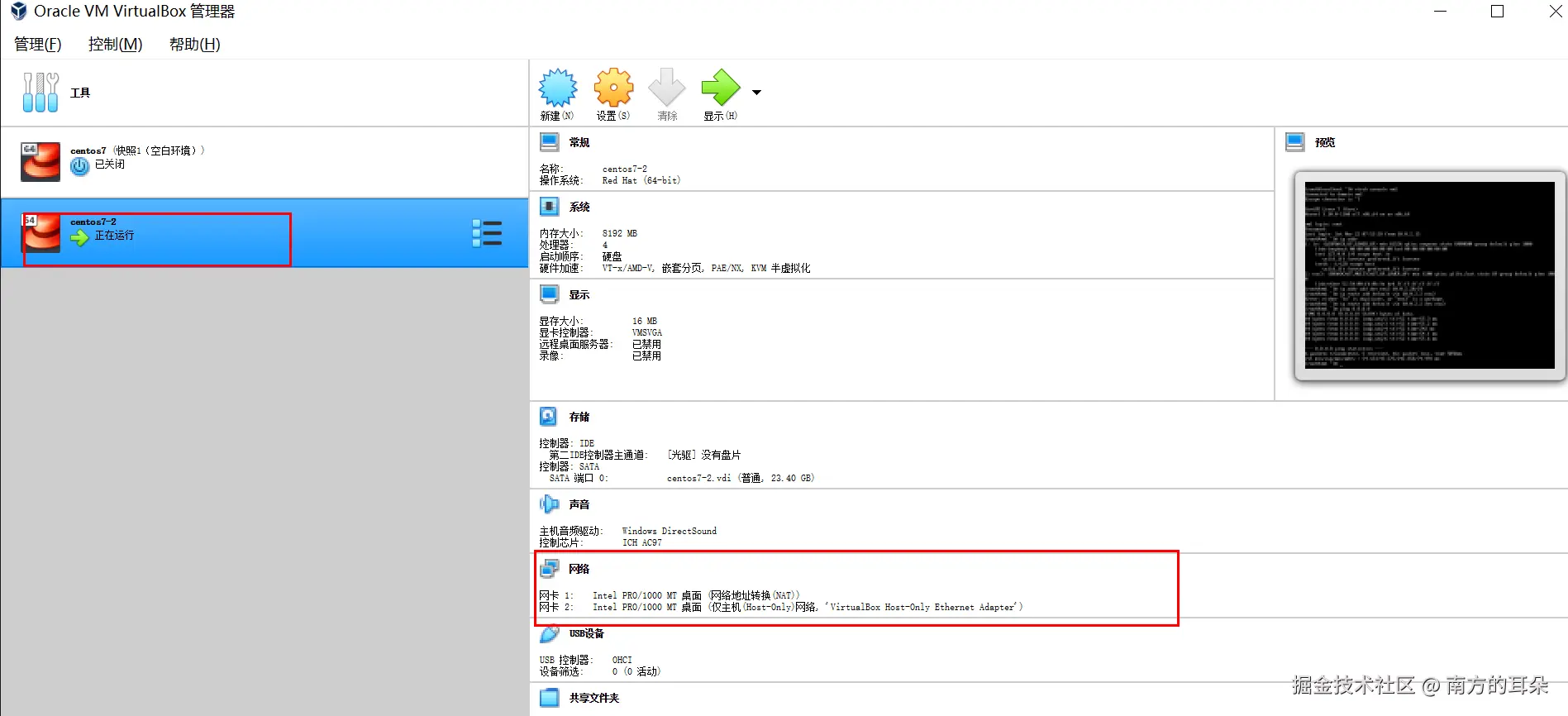Click the 预览 panel title
Screen dimensions: 1568x716
tap(1325, 142)
